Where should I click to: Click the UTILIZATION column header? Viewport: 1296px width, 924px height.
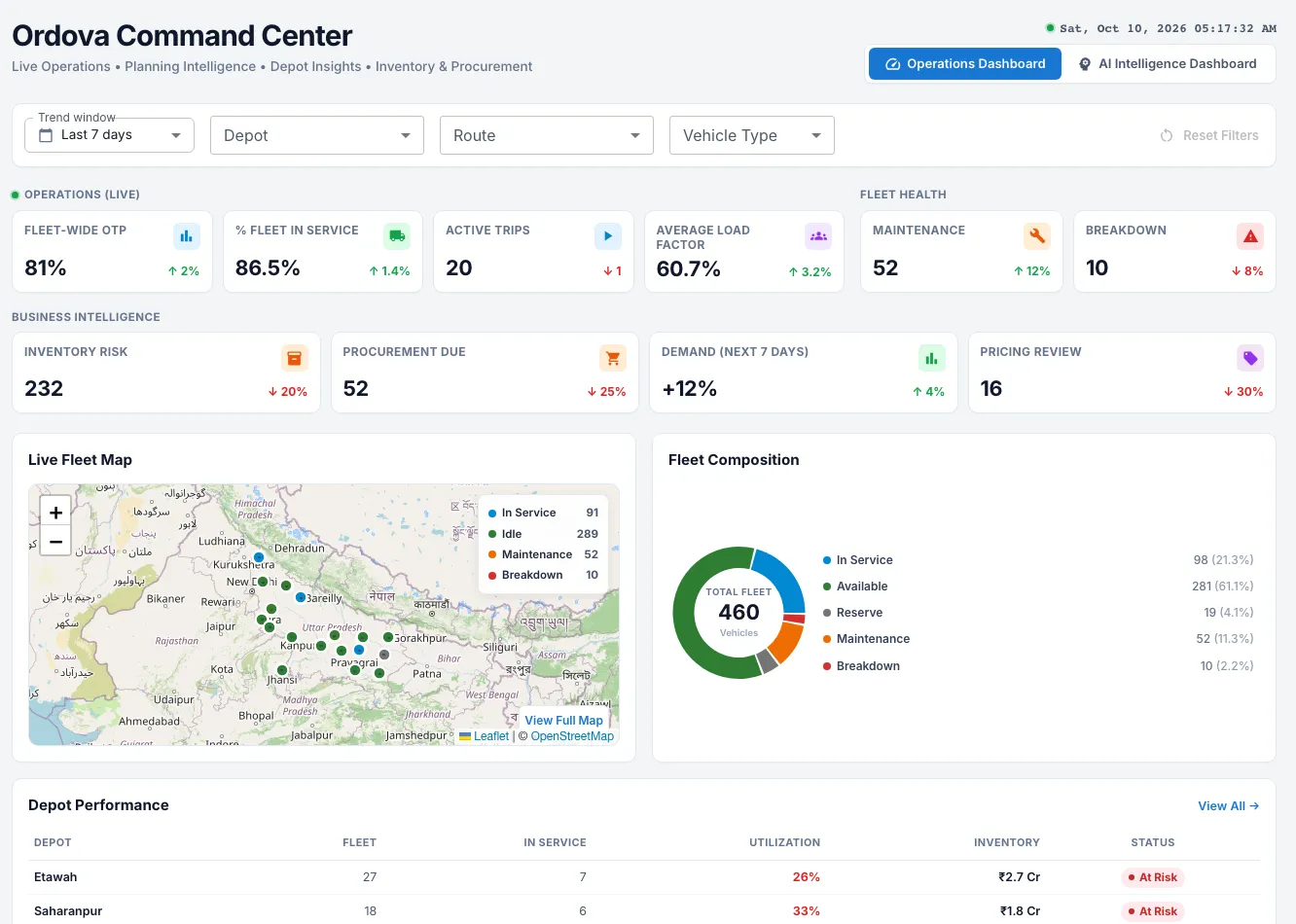click(x=784, y=842)
